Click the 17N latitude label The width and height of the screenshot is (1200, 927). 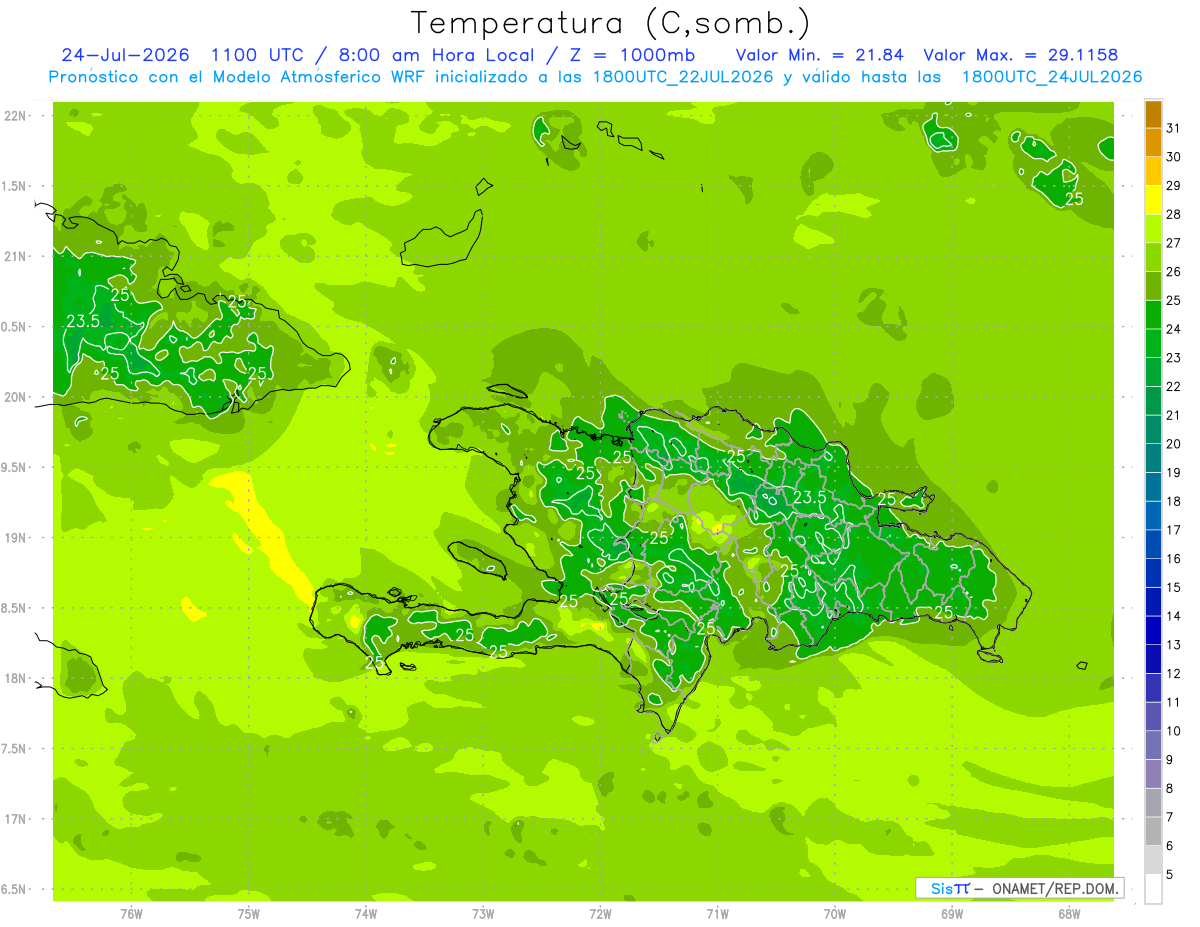coord(16,819)
